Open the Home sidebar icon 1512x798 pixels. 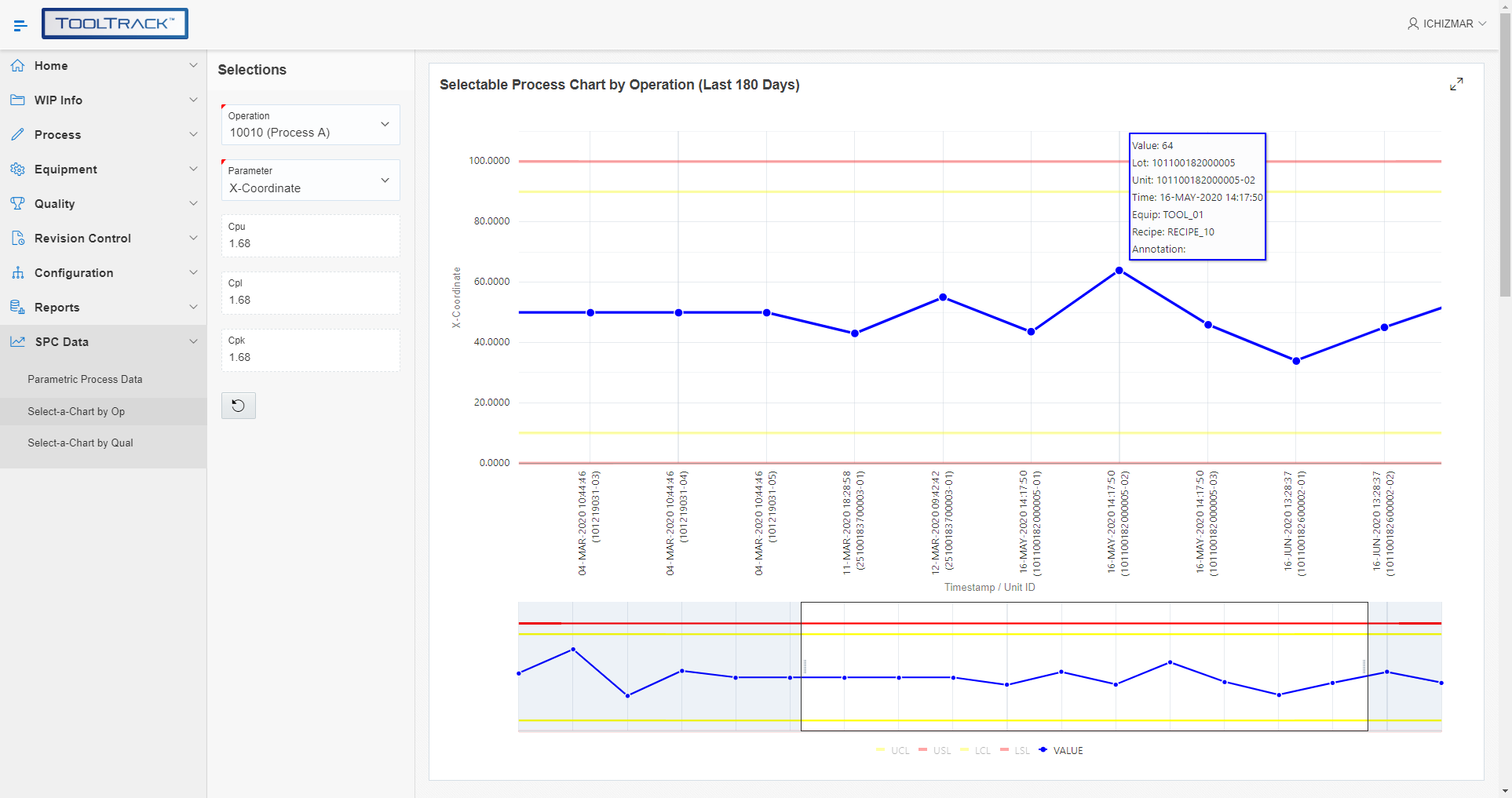[x=17, y=65]
